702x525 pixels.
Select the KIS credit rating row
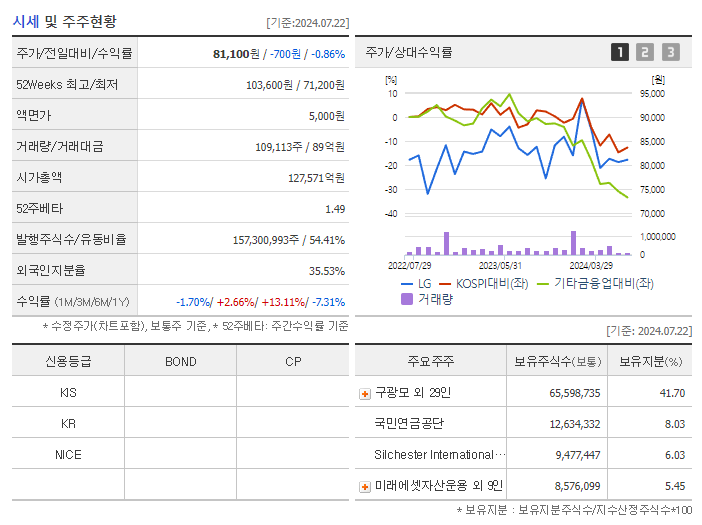coord(180,393)
